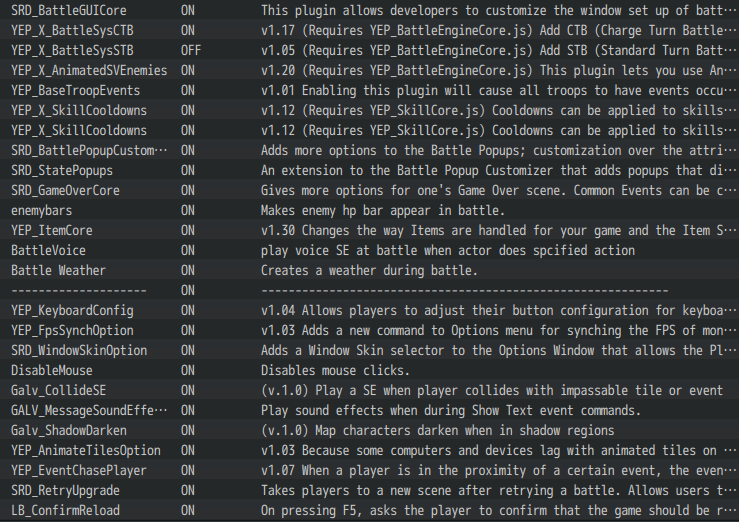Click the Galv_ShadowDarken plugin name
The height and width of the screenshot is (522, 739).
coord(69,430)
